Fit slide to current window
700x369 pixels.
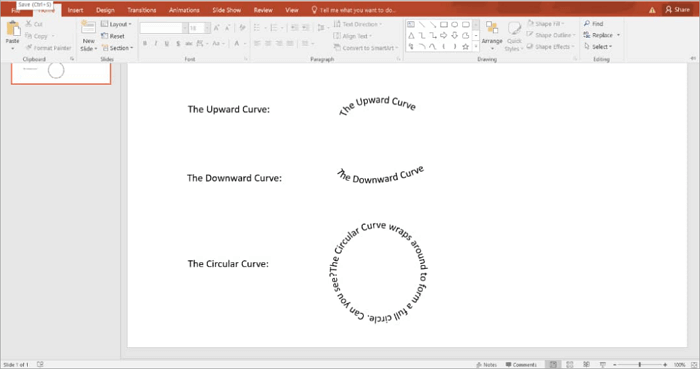694,365
